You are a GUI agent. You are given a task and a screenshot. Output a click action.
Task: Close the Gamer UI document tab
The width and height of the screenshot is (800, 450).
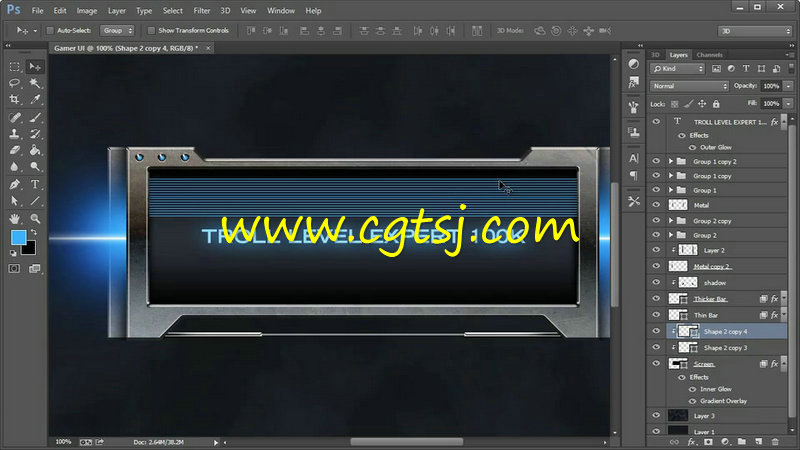tap(208, 48)
